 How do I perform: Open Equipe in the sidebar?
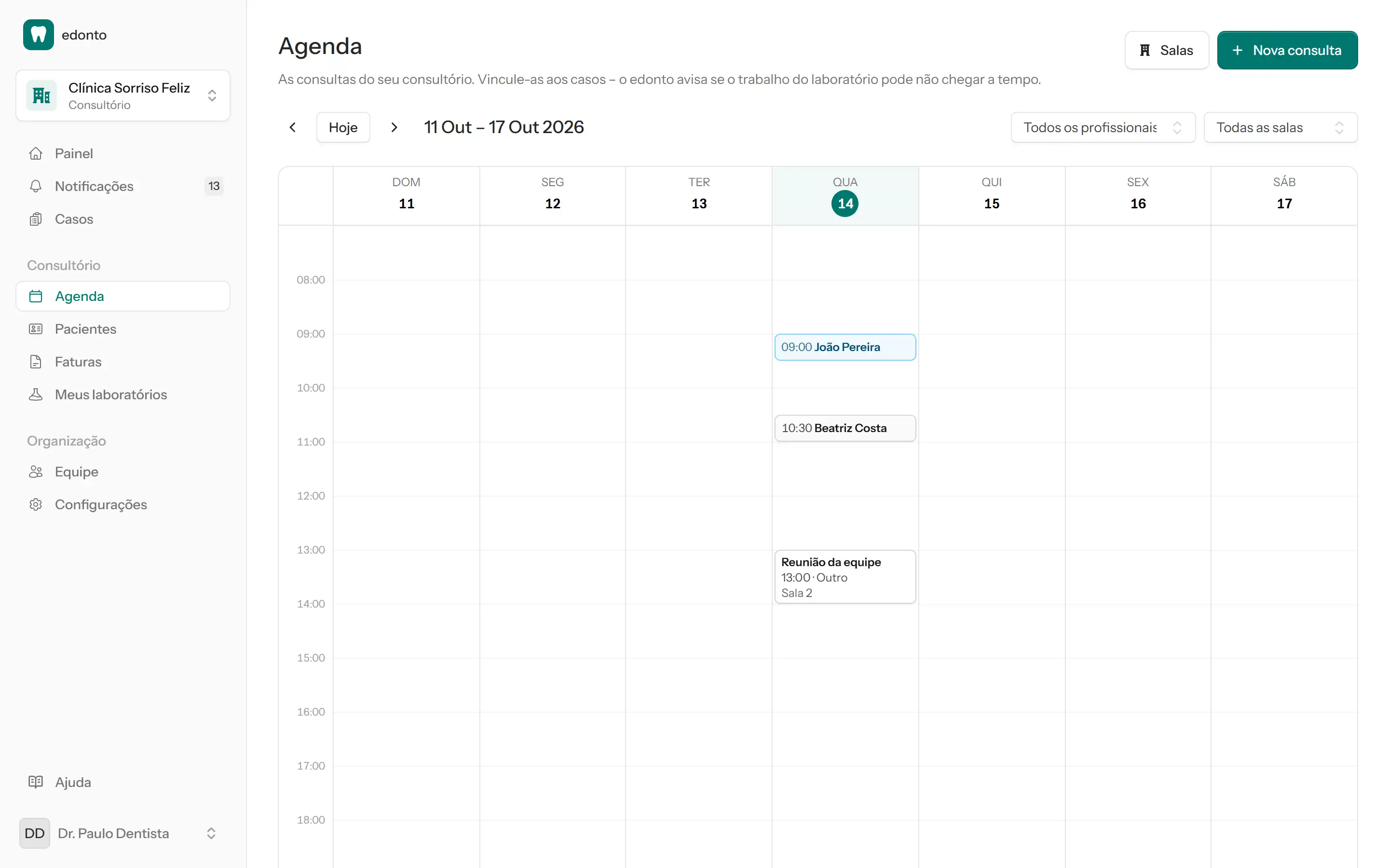(123, 472)
